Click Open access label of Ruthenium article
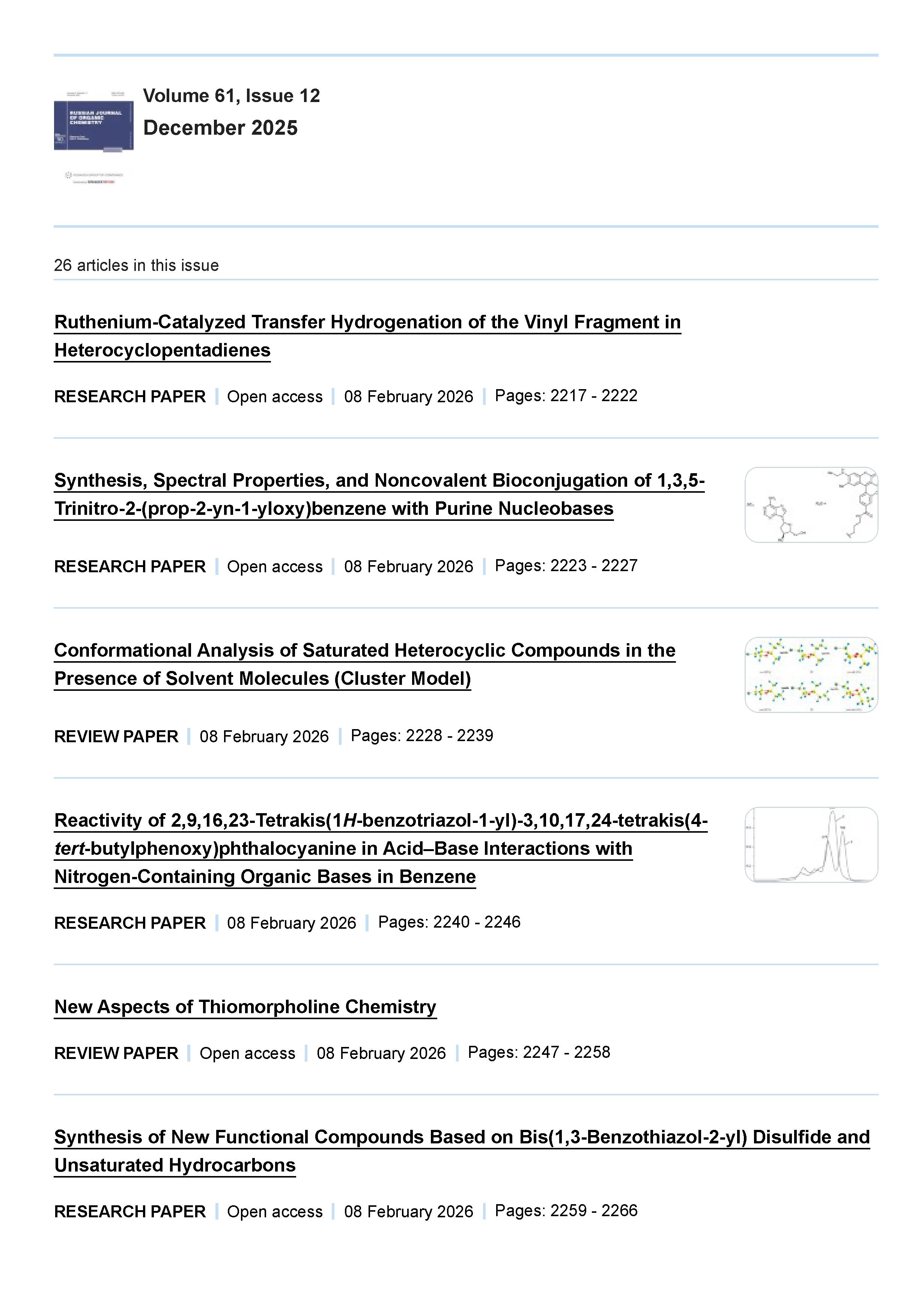 coord(275,397)
